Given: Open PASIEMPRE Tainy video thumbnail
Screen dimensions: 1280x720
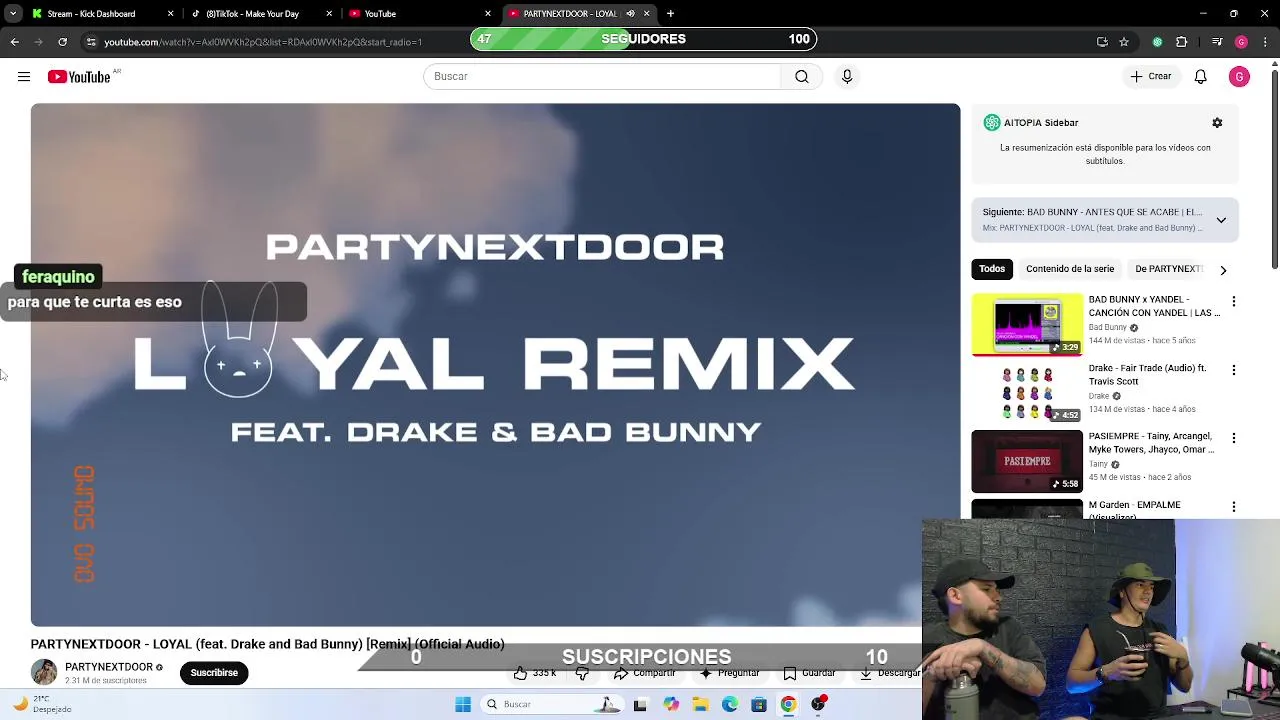Looking at the screenshot, I should [x=1027, y=462].
